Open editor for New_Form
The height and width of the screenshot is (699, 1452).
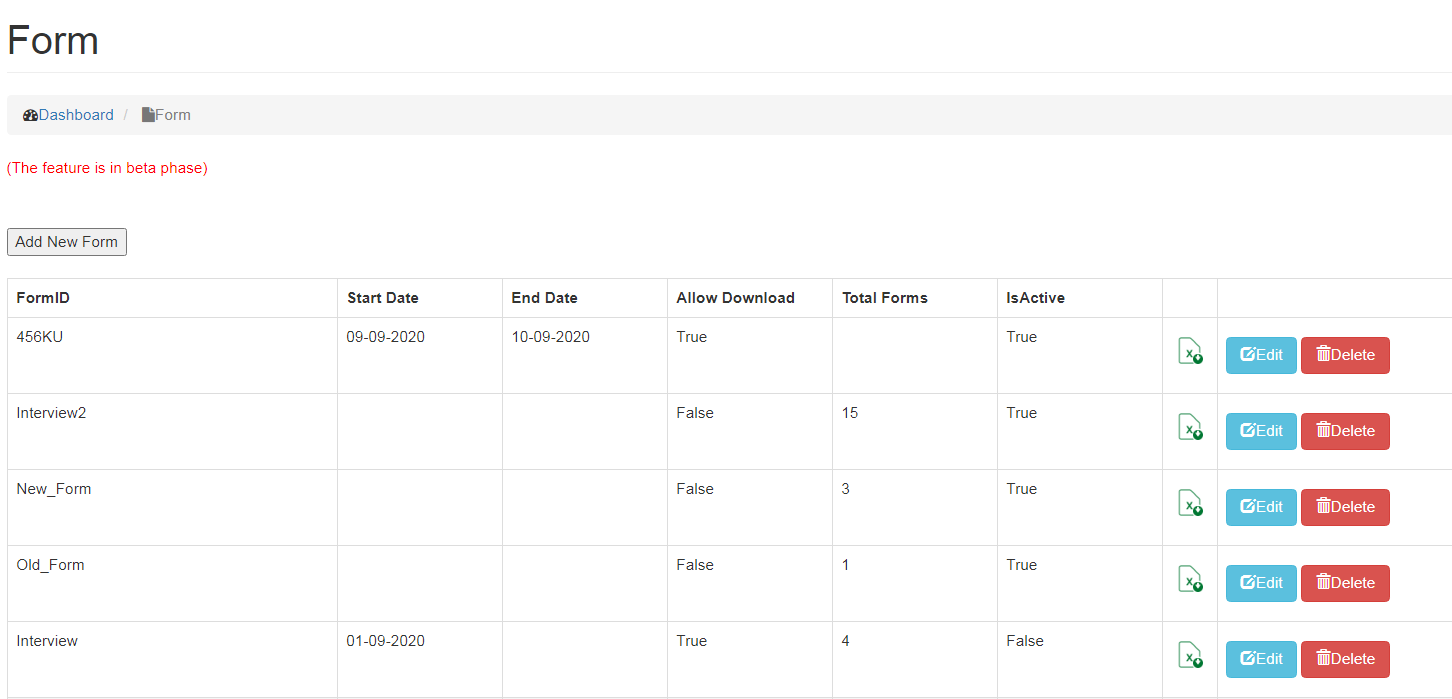1261,507
